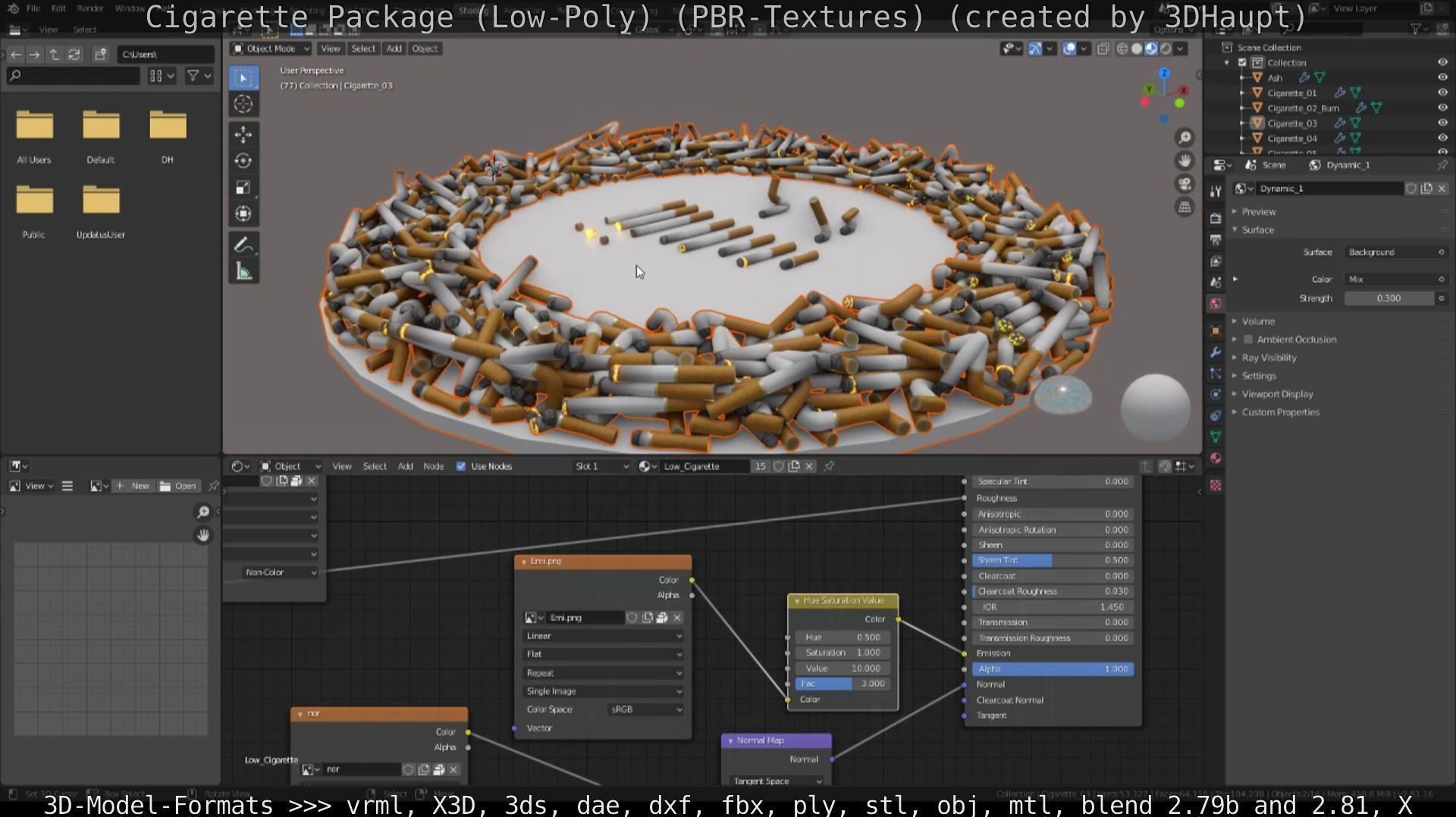Open the 3D viewport View menu

(330, 49)
